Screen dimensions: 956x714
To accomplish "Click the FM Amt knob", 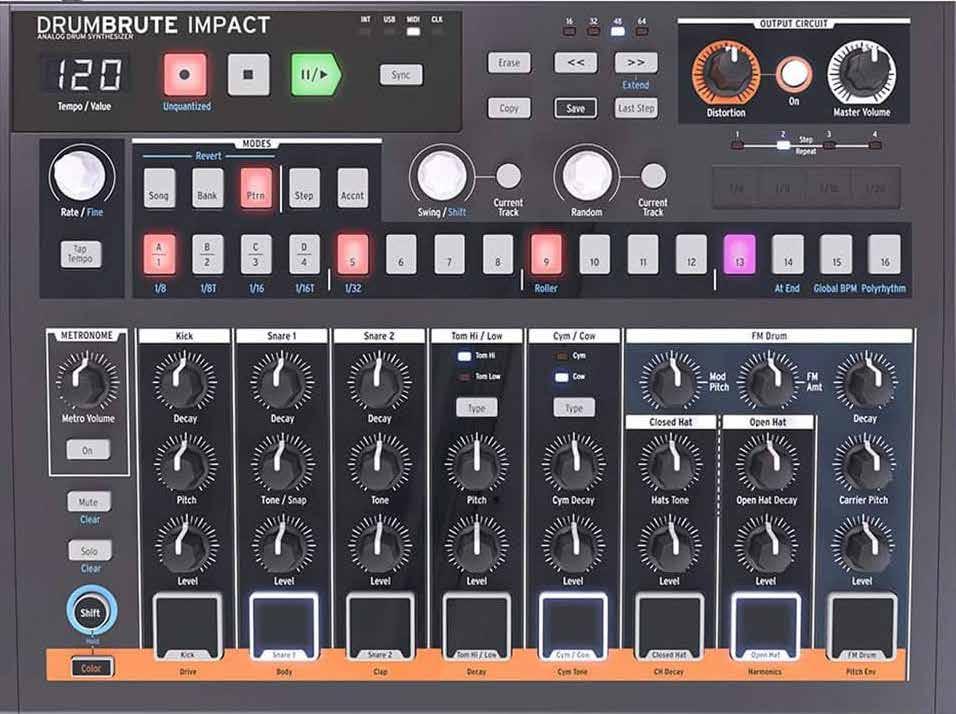I will pyautogui.click(x=768, y=382).
